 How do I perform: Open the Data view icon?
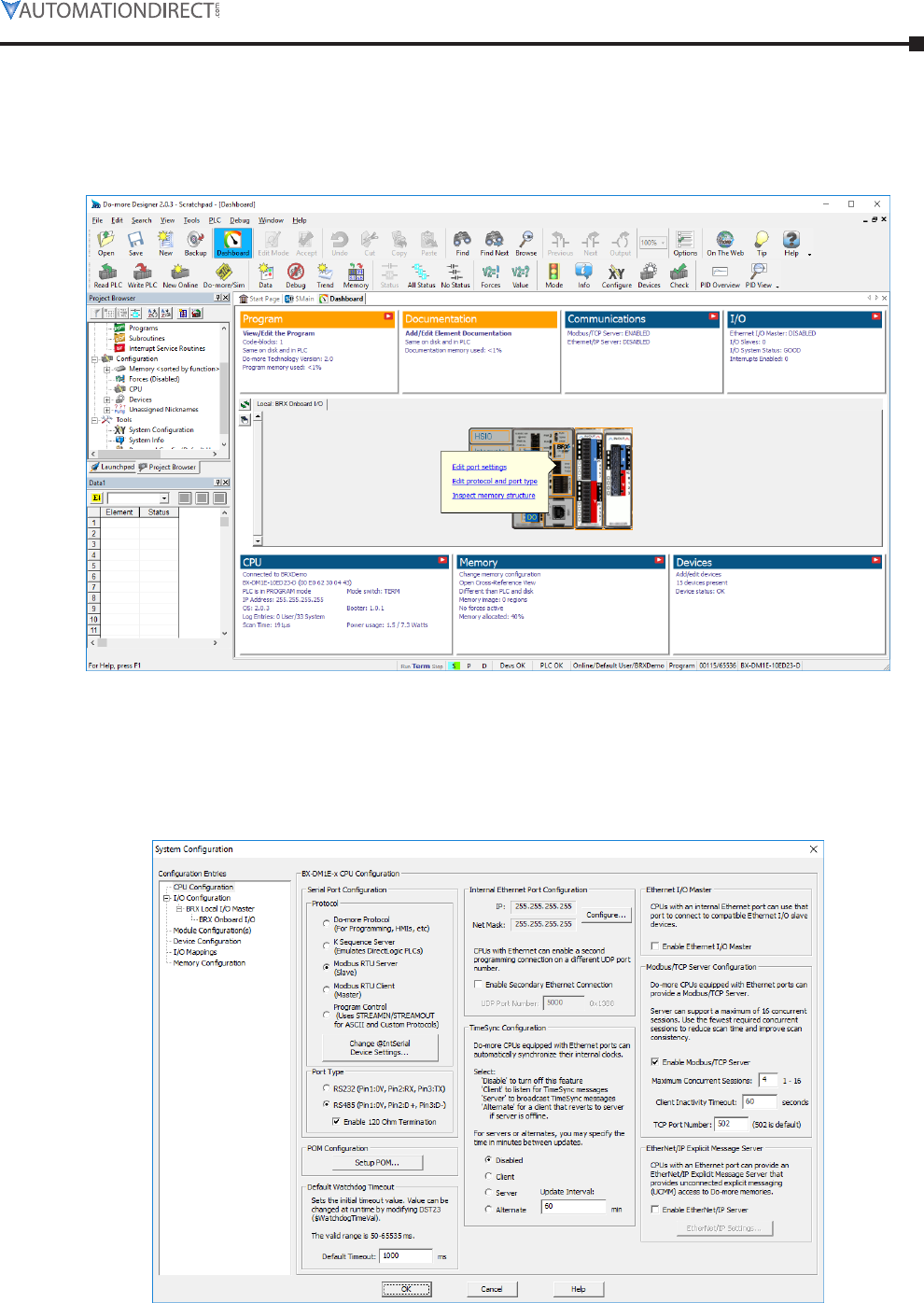266,275
